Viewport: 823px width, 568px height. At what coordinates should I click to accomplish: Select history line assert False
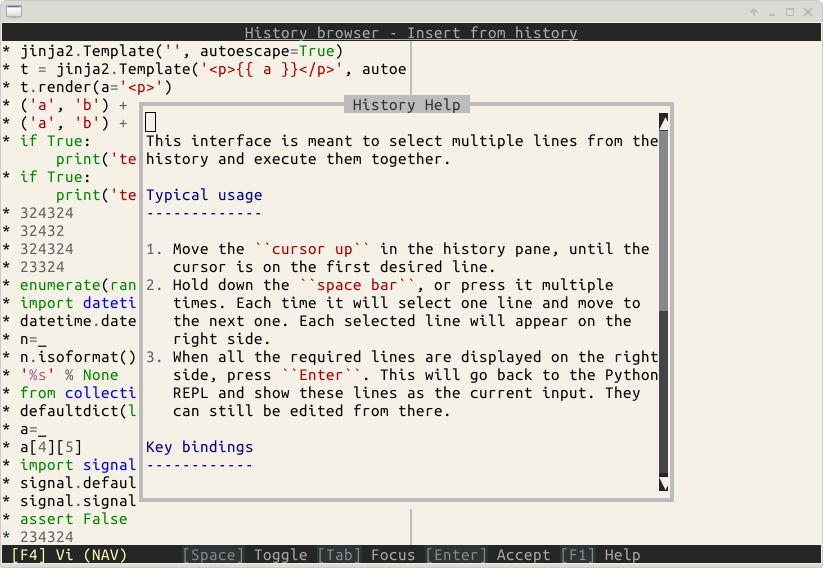(x=73, y=519)
